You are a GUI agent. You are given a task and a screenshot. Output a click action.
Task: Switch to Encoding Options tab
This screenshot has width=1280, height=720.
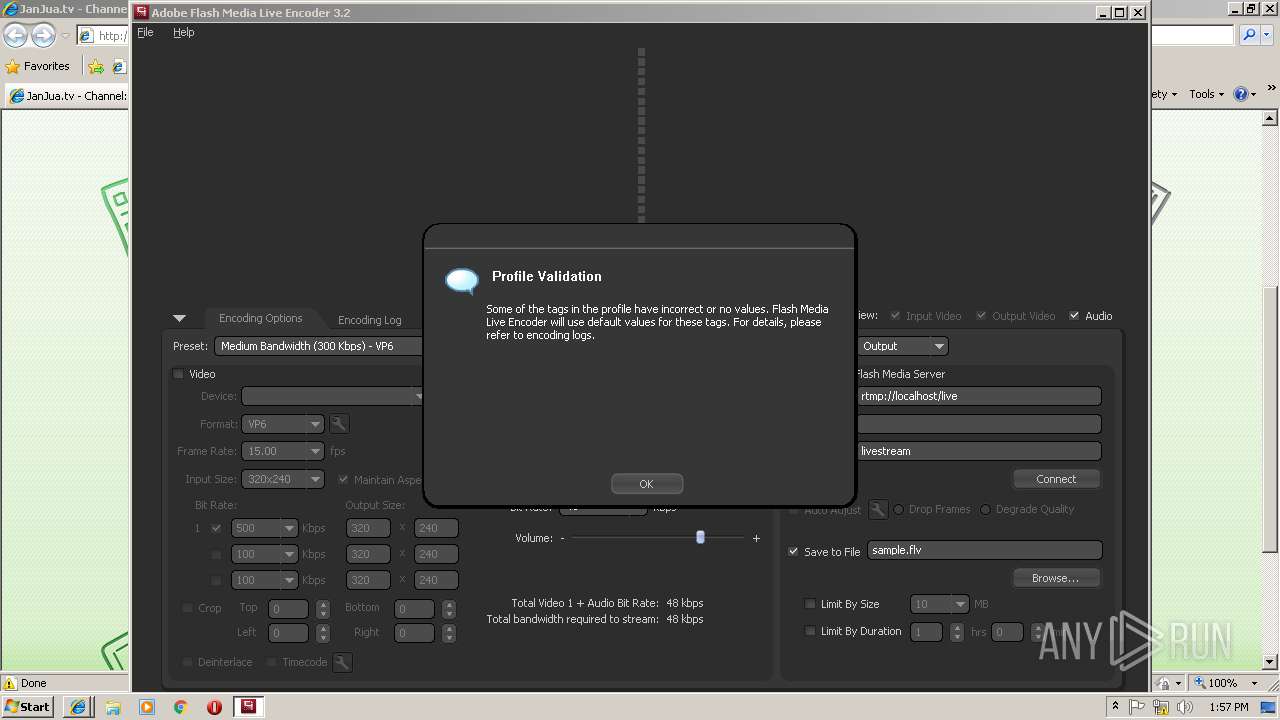tap(260, 318)
